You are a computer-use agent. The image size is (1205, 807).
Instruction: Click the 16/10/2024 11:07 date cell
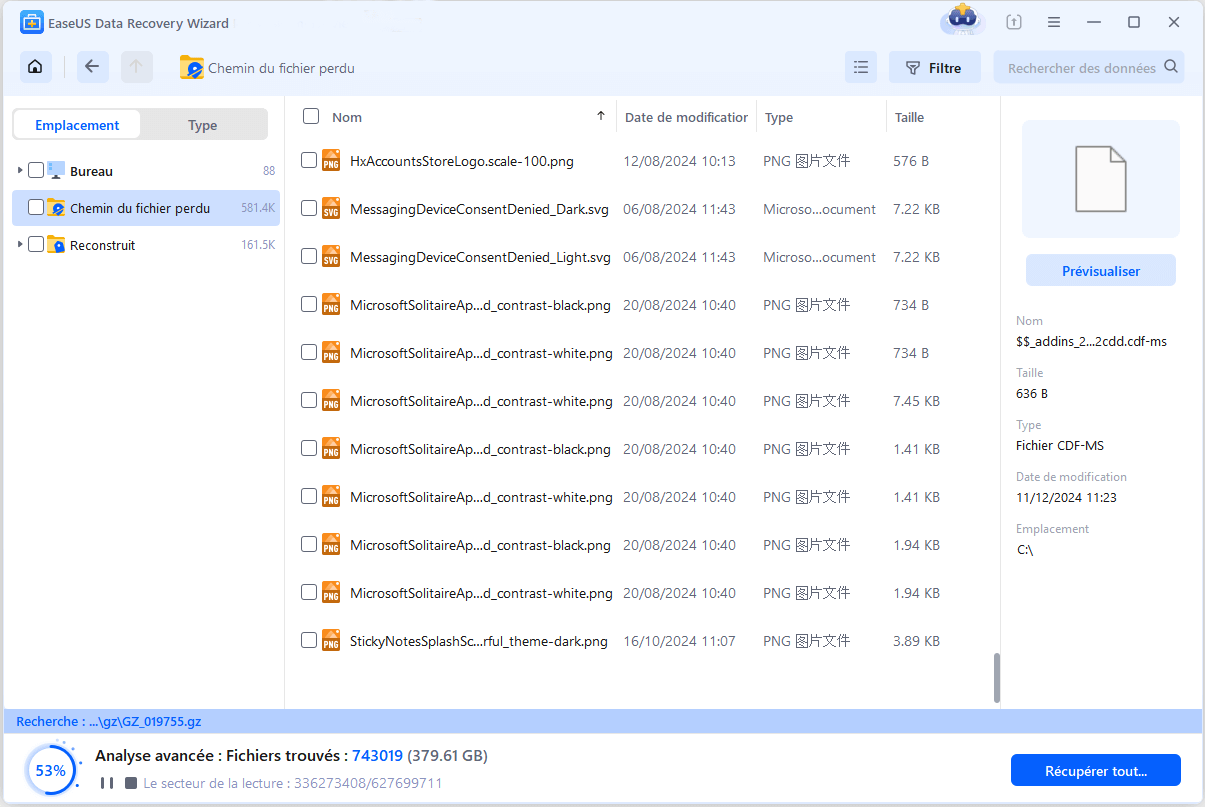pyautogui.click(x=679, y=641)
